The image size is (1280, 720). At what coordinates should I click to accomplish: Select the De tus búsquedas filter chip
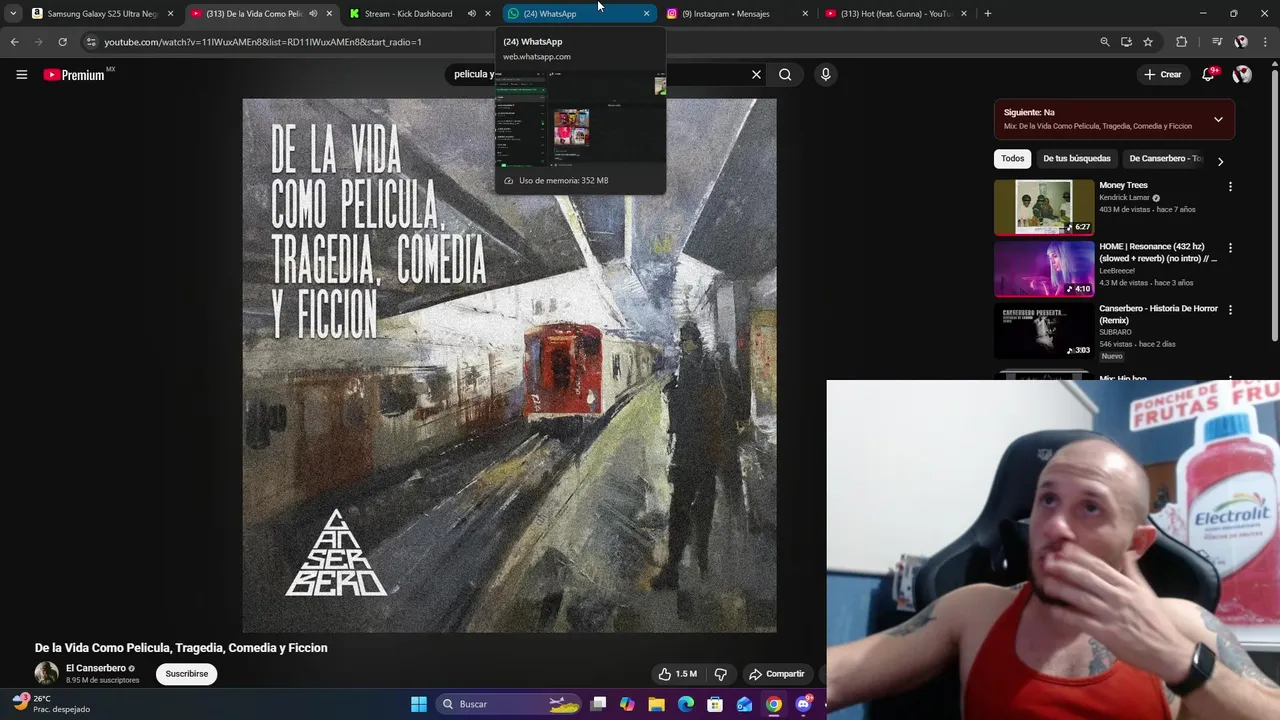tap(1077, 158)
